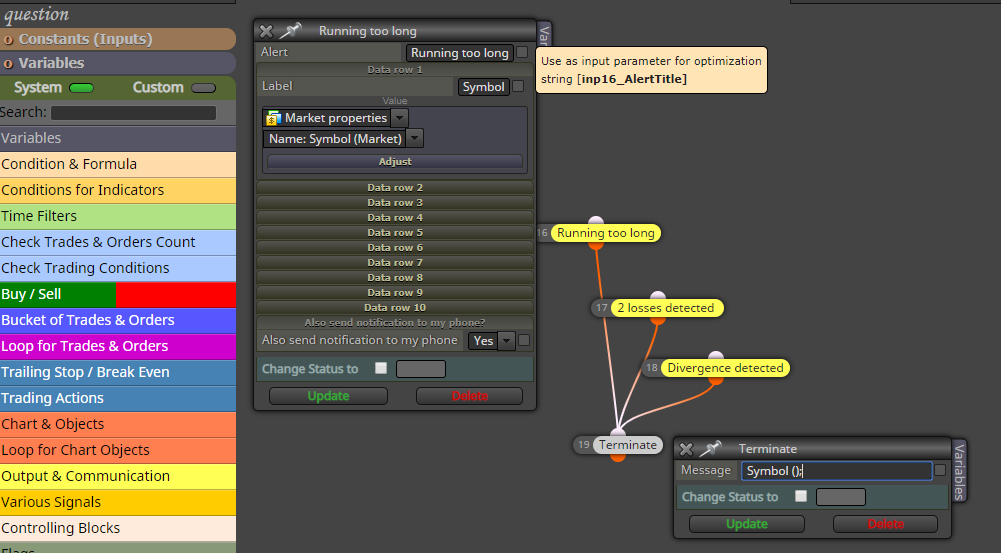The width and height of the screenshot is (1001, 553).
Task: Click Delete in Running too long panel
Action: click(469, 396)
